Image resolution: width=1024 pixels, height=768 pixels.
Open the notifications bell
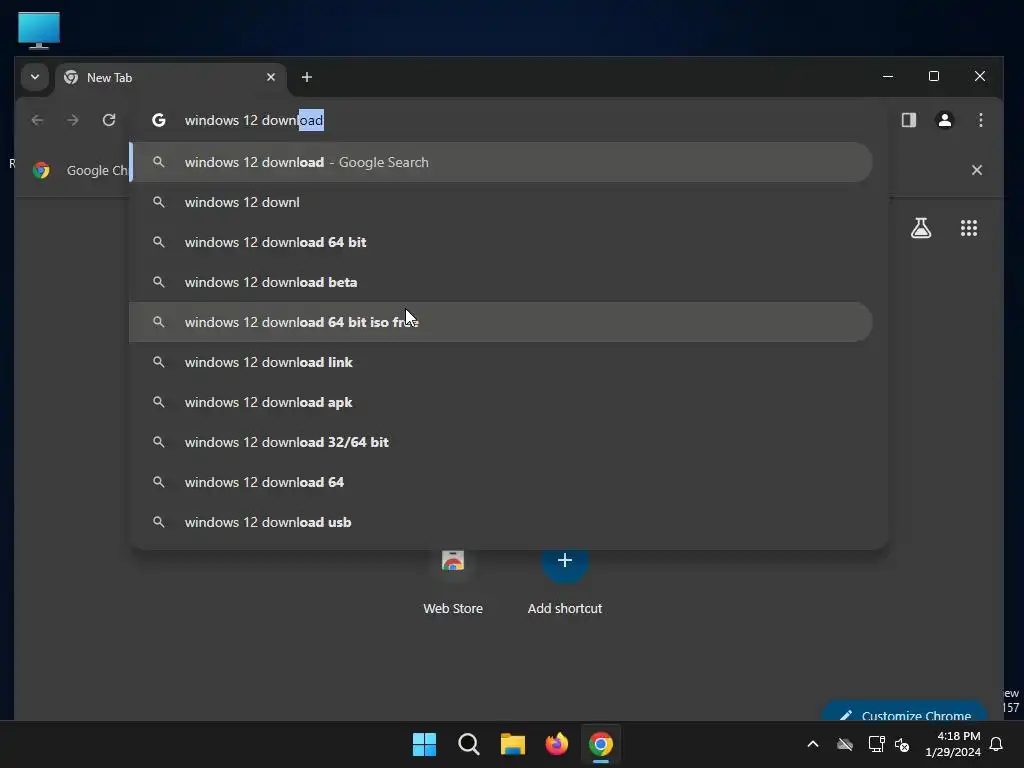click(x=997, y=744)
